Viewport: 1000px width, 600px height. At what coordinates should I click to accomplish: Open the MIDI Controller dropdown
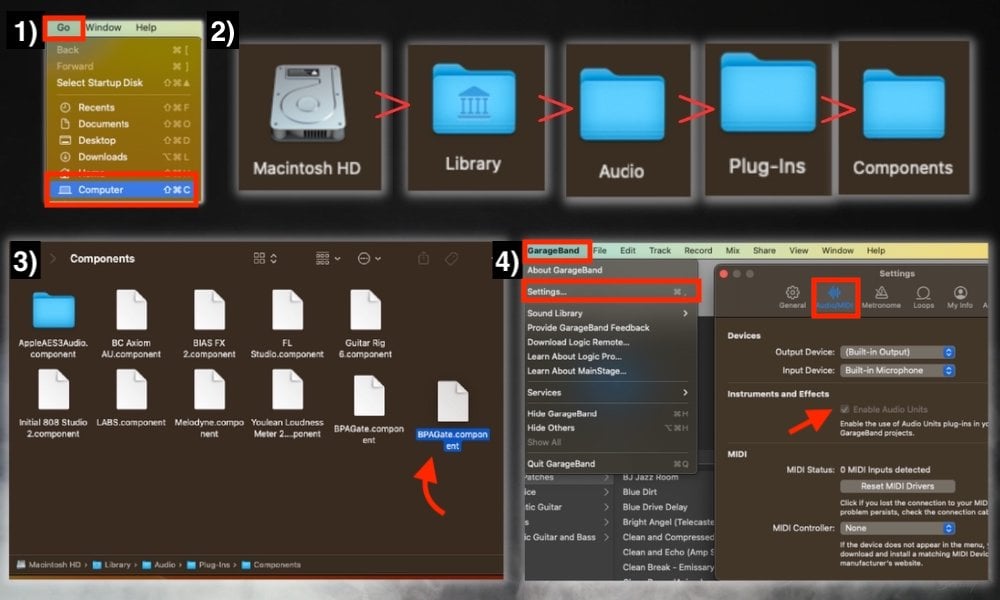[x=897, y=528]
